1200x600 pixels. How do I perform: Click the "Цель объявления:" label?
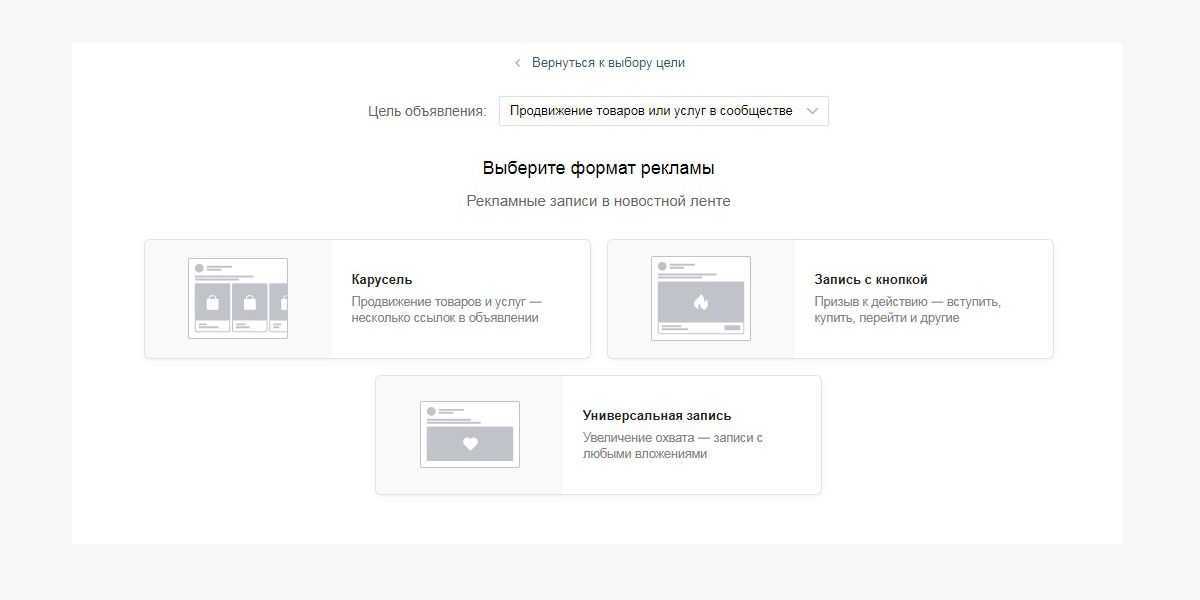(427, 111)
